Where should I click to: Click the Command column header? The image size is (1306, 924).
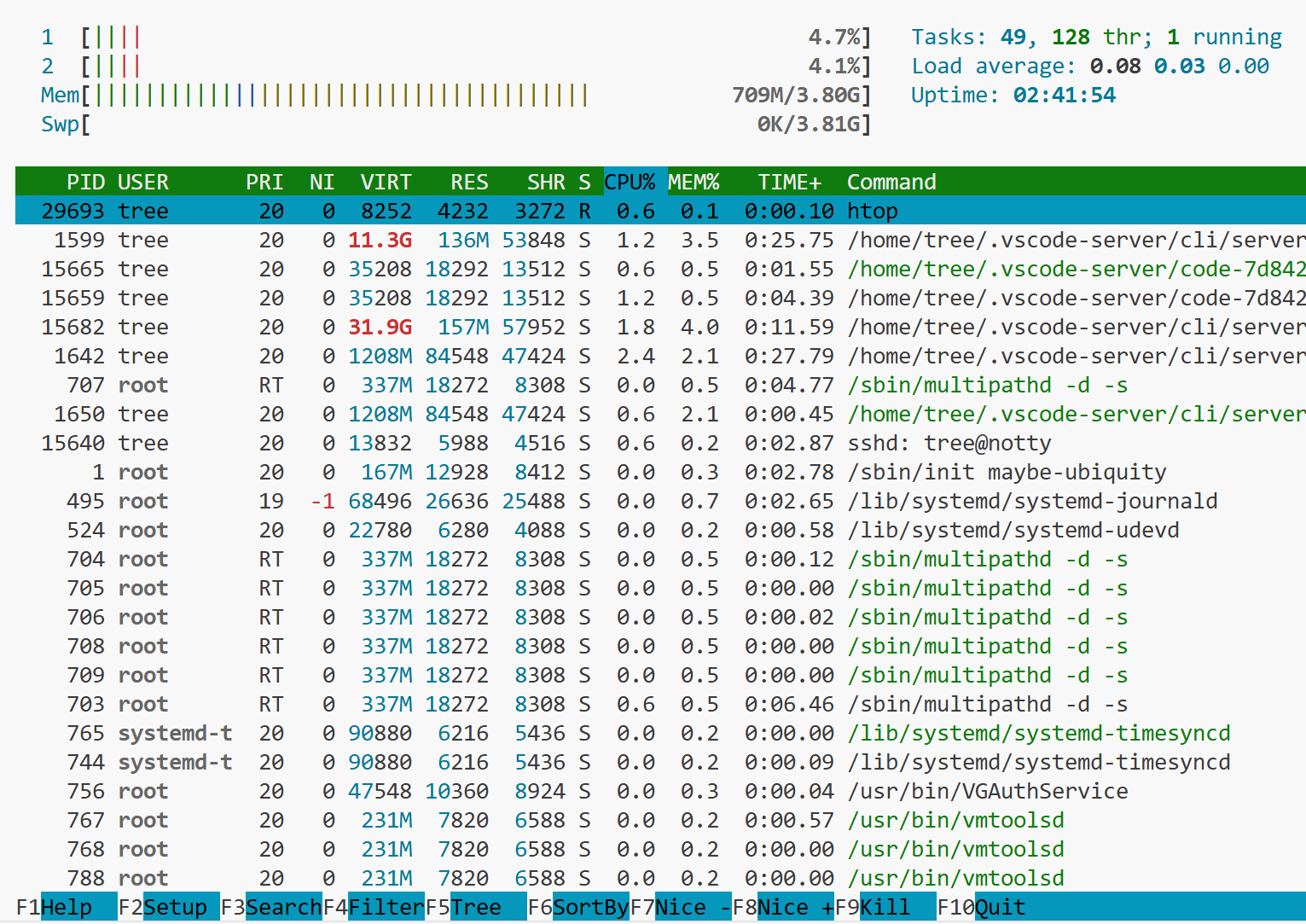(x=891, y=182)
